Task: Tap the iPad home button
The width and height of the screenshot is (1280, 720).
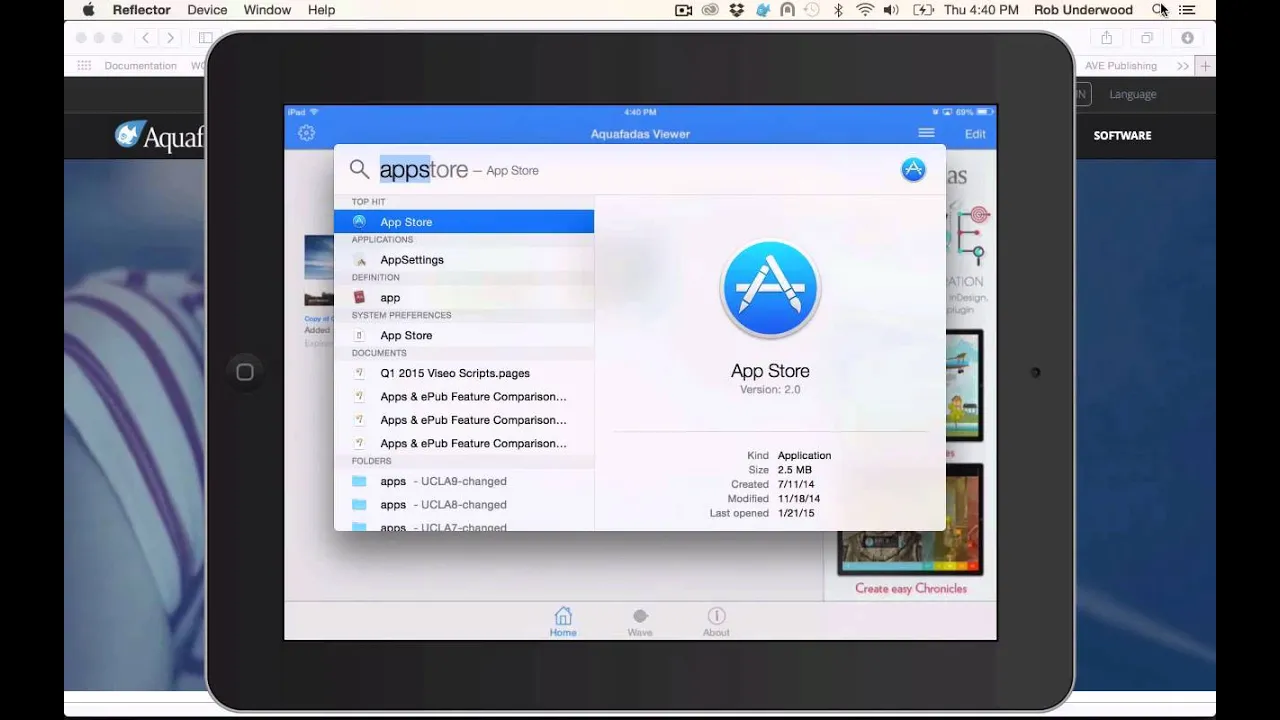Action: 245,372
